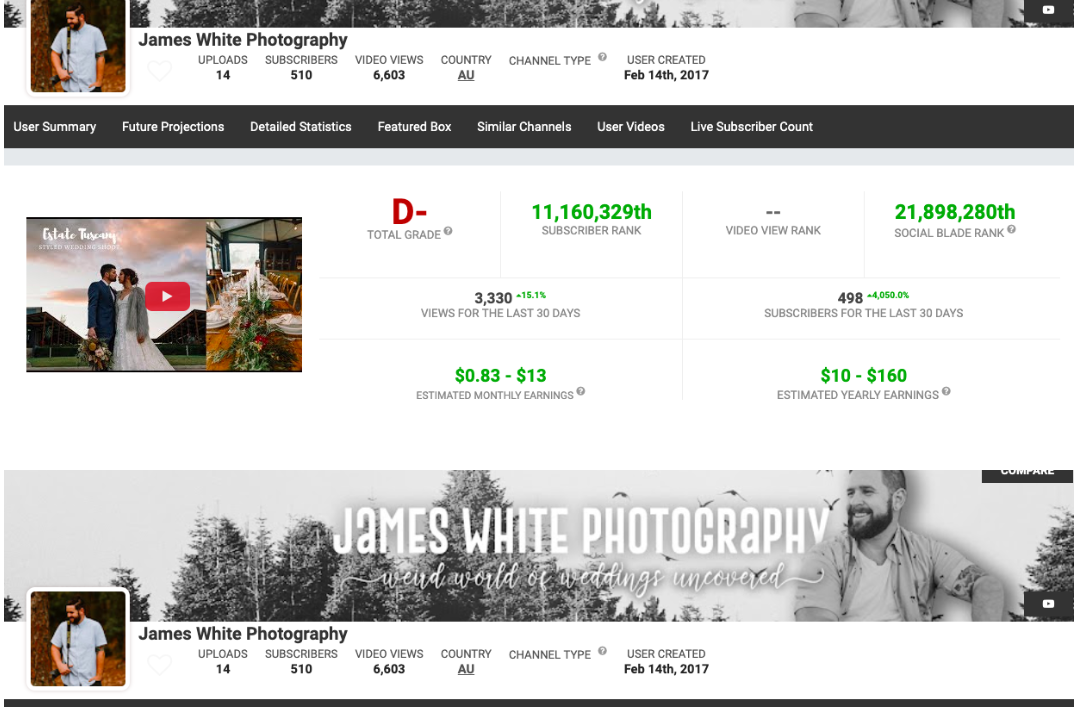
Task: Click the 510 subscribers count above the navigation bar
Action: pyautogui.click(x=301, y=75)
